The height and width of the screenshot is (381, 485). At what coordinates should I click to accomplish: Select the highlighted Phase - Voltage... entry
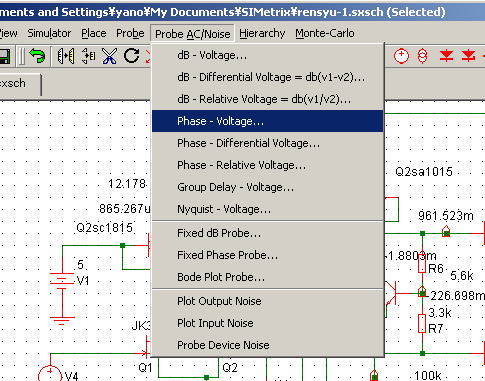coord(268,121)
